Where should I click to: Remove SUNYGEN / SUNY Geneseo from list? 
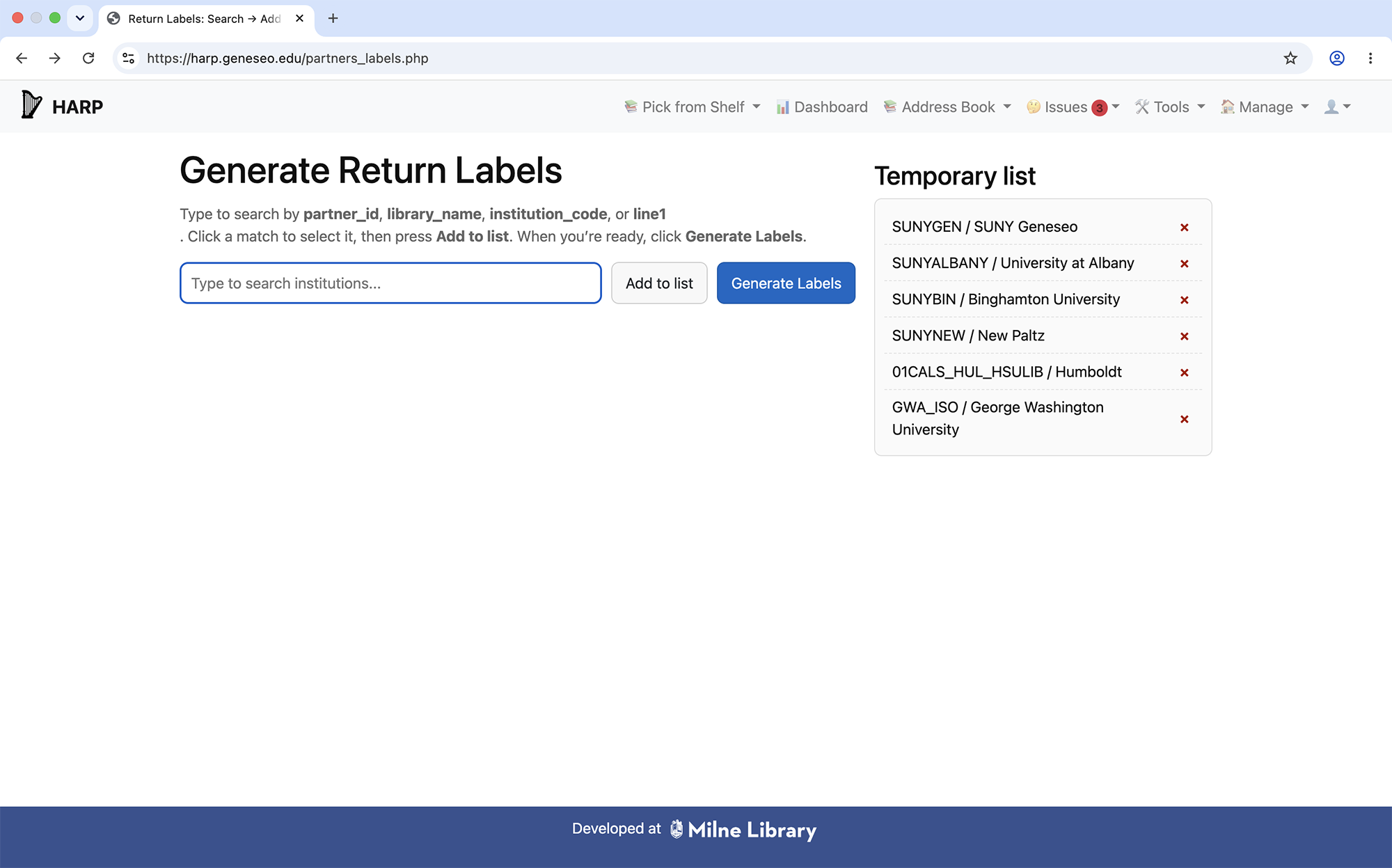[x=1184, y=228]
